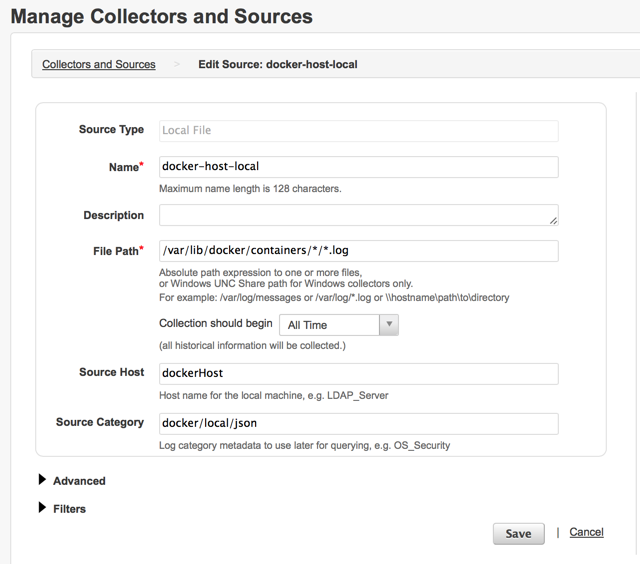Expand the Advanced section

pos(72,480)
